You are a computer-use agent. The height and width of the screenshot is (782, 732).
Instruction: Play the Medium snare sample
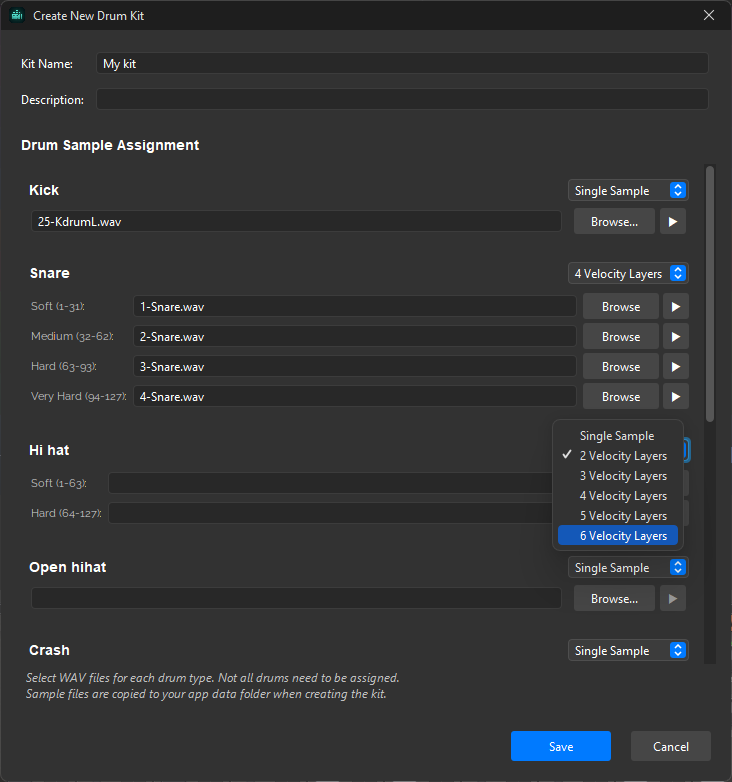(x=676, y=337)
